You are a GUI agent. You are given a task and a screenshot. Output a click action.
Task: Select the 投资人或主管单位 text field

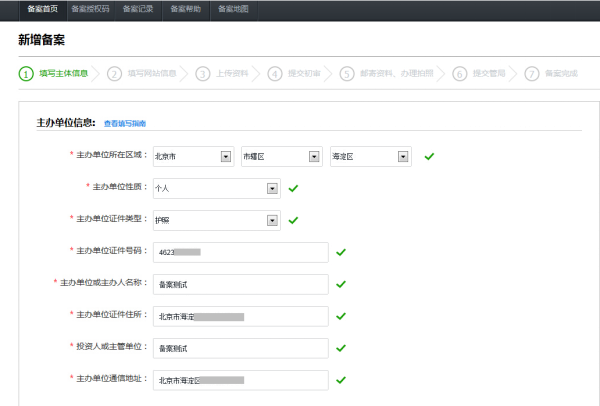241,348
